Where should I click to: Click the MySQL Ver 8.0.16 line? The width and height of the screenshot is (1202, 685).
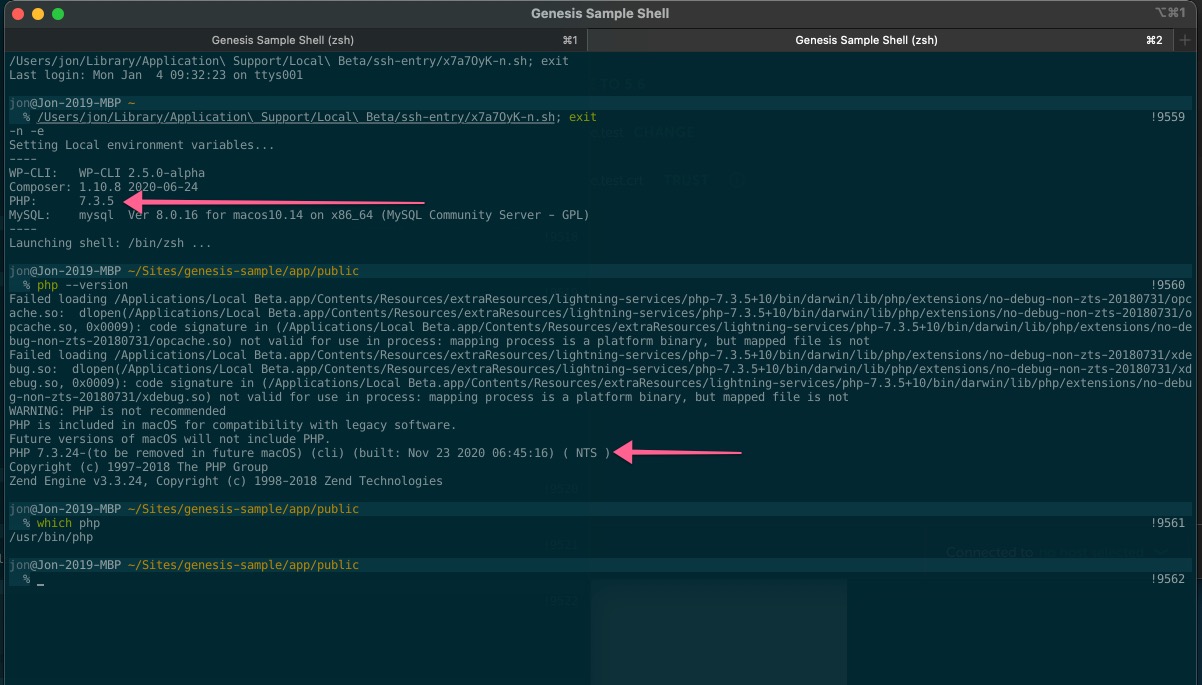299,215
